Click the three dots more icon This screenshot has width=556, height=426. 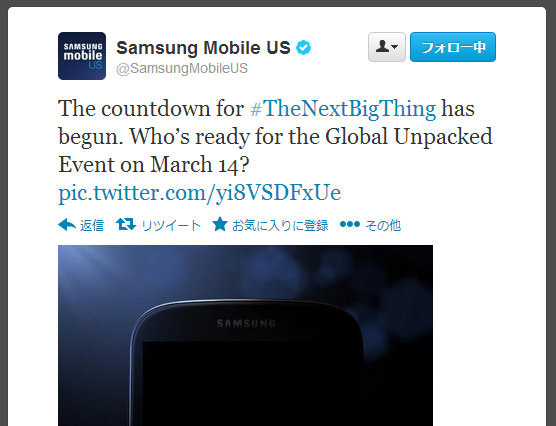(350, 224)
